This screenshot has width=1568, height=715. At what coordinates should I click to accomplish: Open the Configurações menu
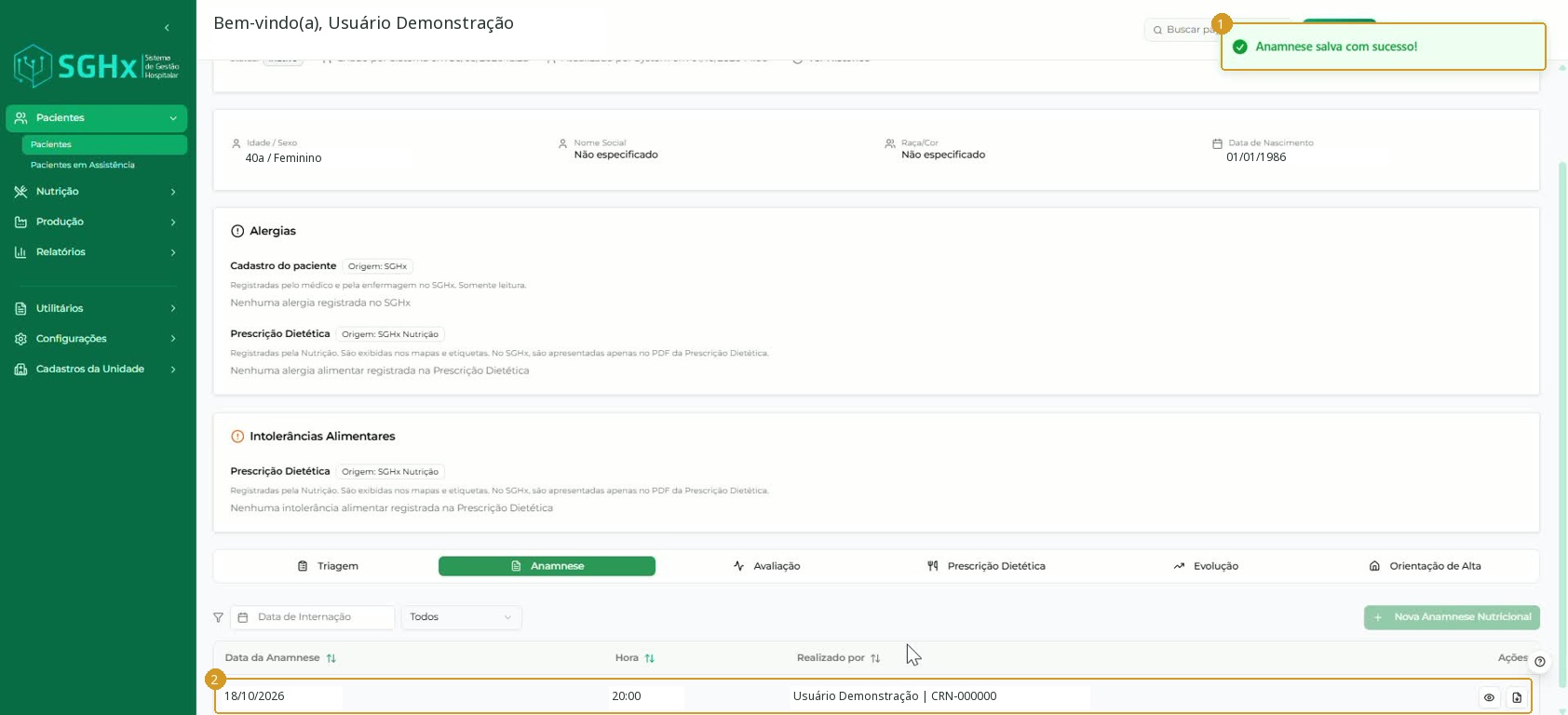[97, 339]
